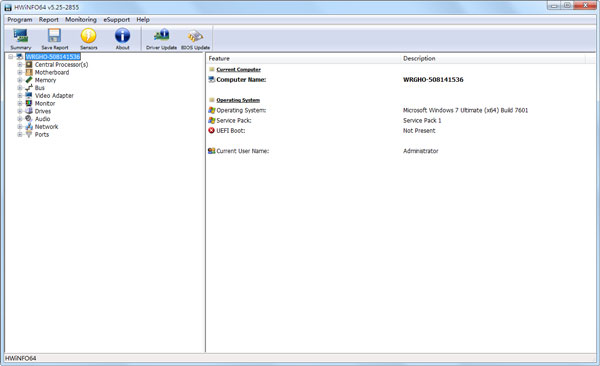Expand the Memory node
Viewport: 600px width, 366px height.
[x=20, y=80]
